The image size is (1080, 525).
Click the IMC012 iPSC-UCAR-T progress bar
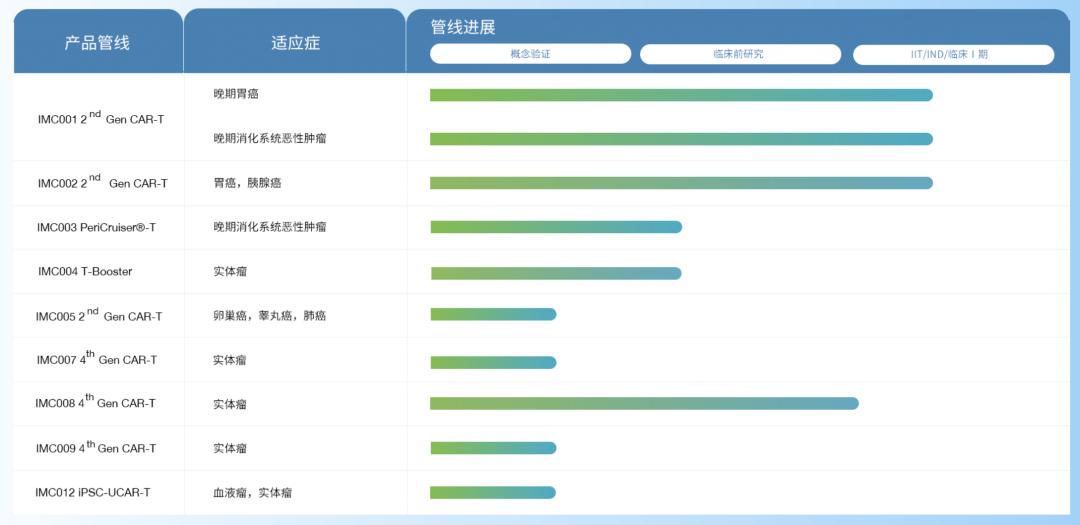(492, 493)
